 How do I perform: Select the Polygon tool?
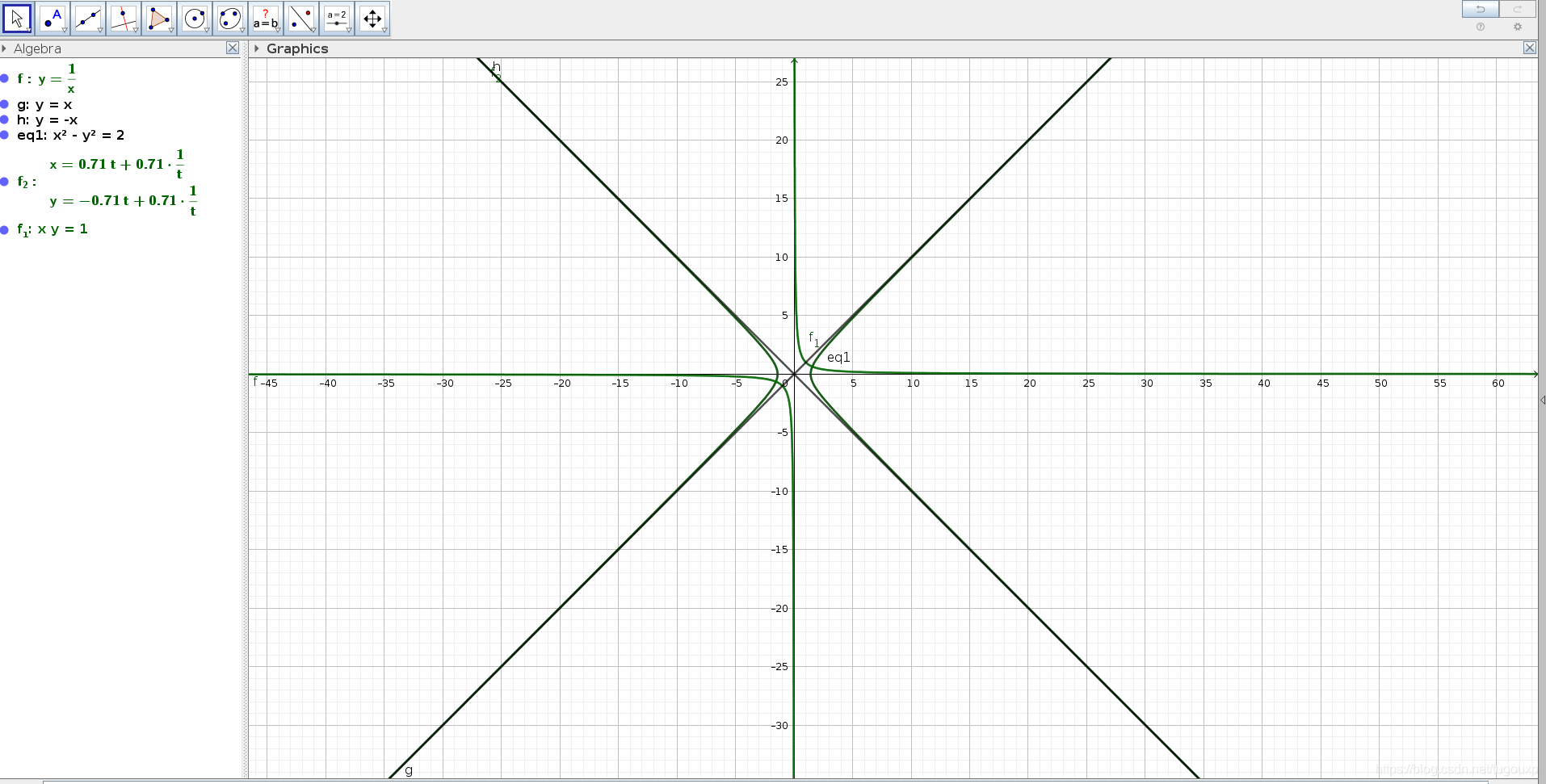pyautogui.click(x=159, y=18)
